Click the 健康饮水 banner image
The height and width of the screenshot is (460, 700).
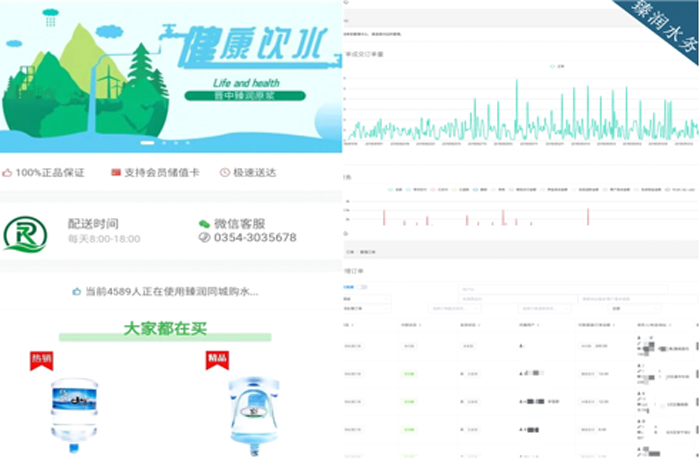click(170, 77)
